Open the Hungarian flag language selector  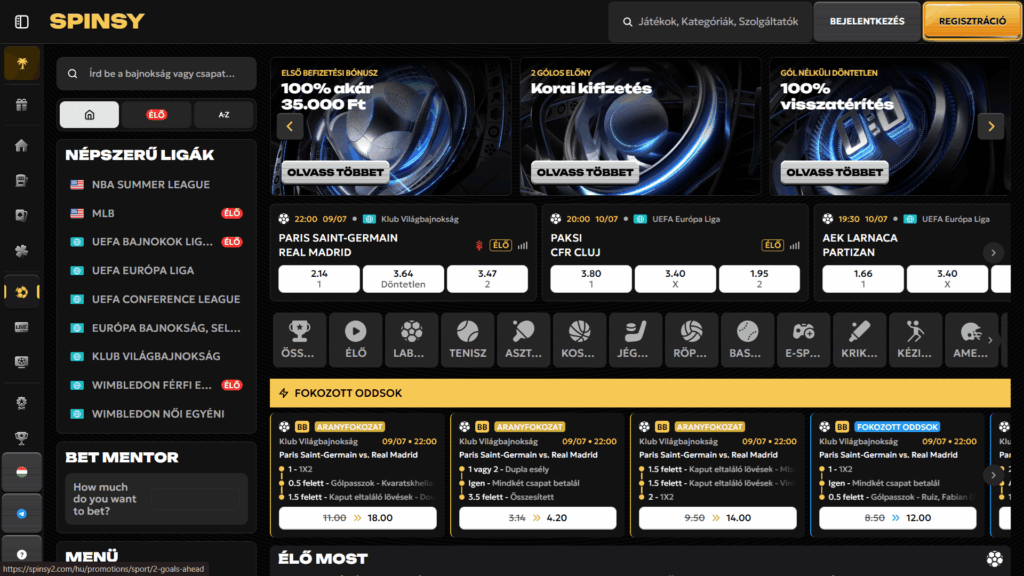tap(22, 472)
